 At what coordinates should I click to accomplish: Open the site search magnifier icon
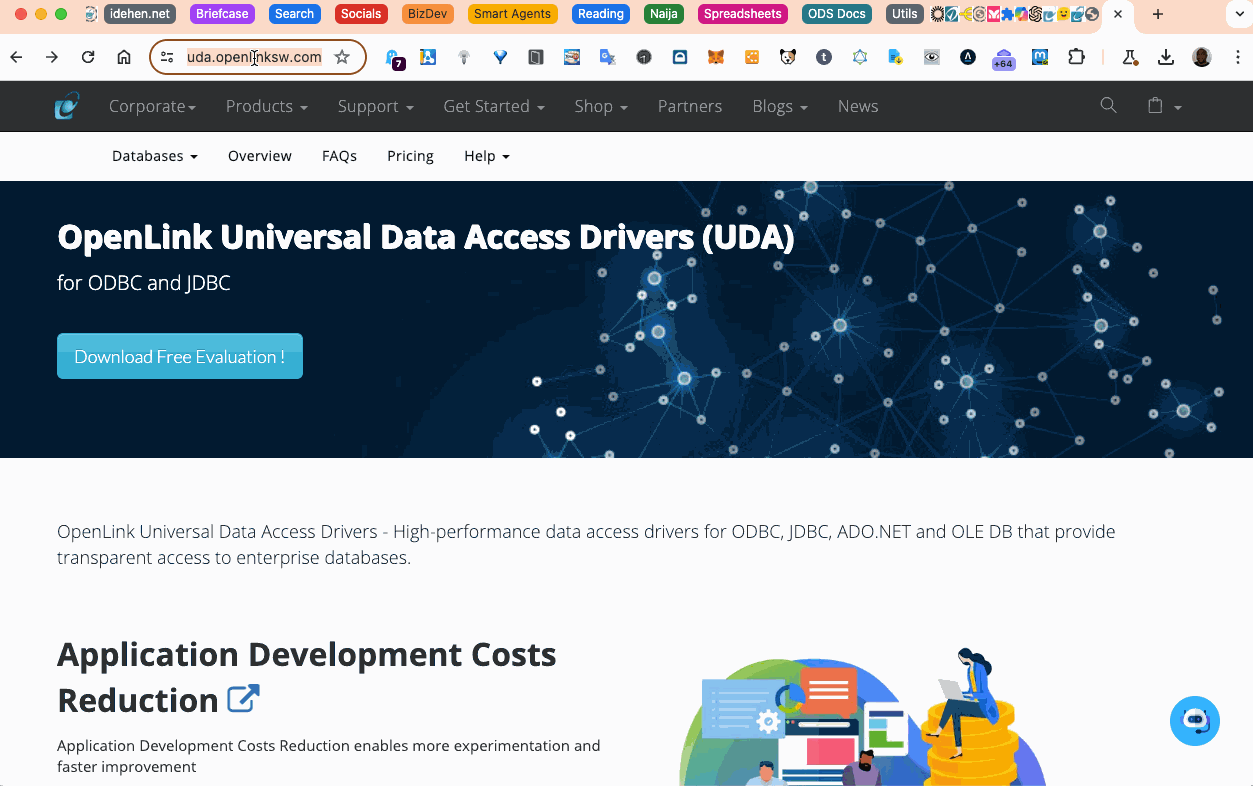[x=1108, y=105]
